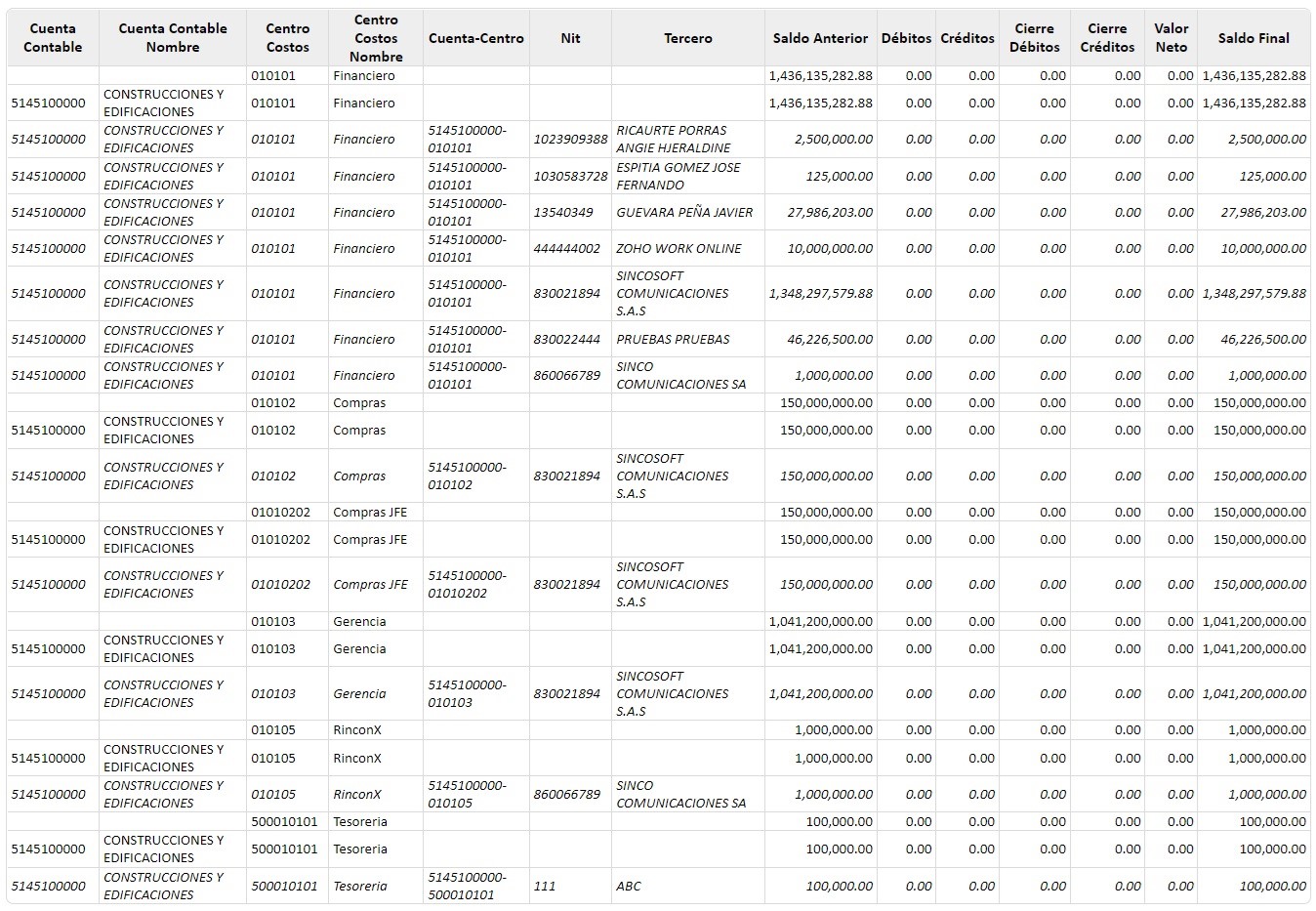Screen dimensions: 1316x911
Task: Click saldo anterior 1,348,297,579.88
Action: pos(821,293)
